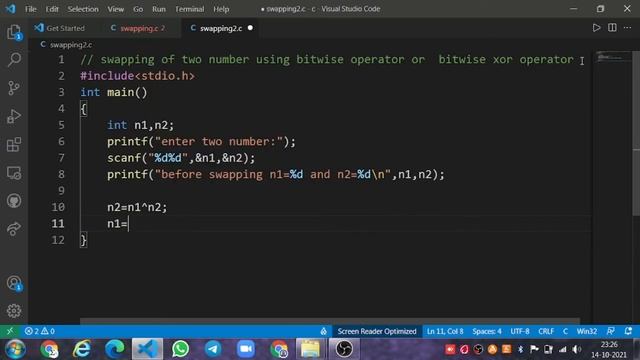Split the editor to the right
Image resolution: width=640 pixels, height=360 pixels.
(612, 28)
